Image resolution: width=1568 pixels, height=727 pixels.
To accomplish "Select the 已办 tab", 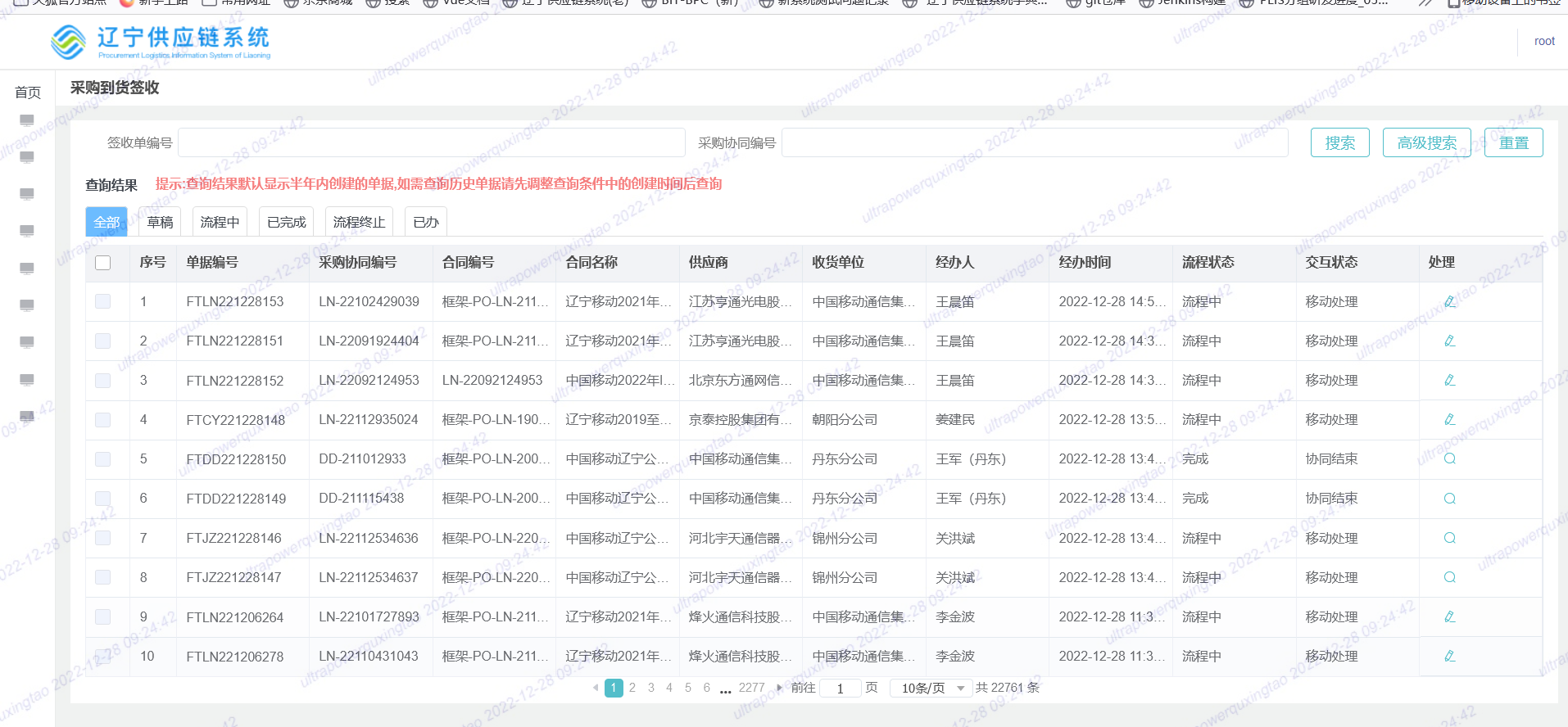I will coord(425,222).
